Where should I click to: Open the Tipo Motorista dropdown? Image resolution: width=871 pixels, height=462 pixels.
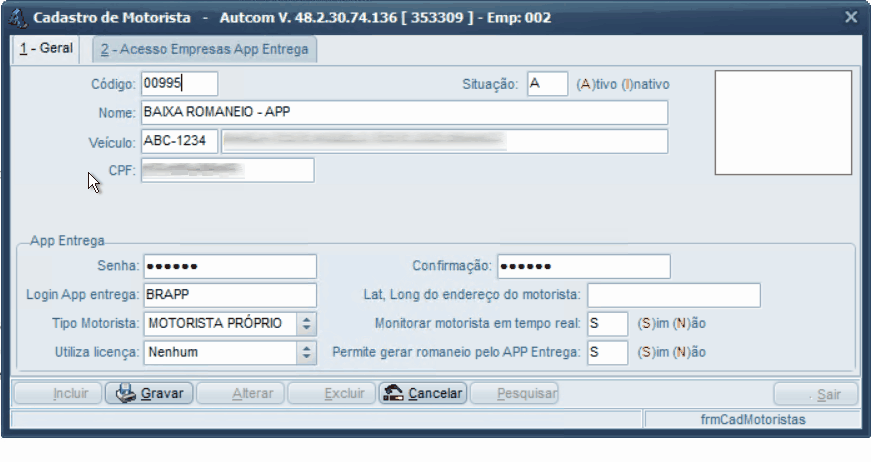(x=306, y=324)
